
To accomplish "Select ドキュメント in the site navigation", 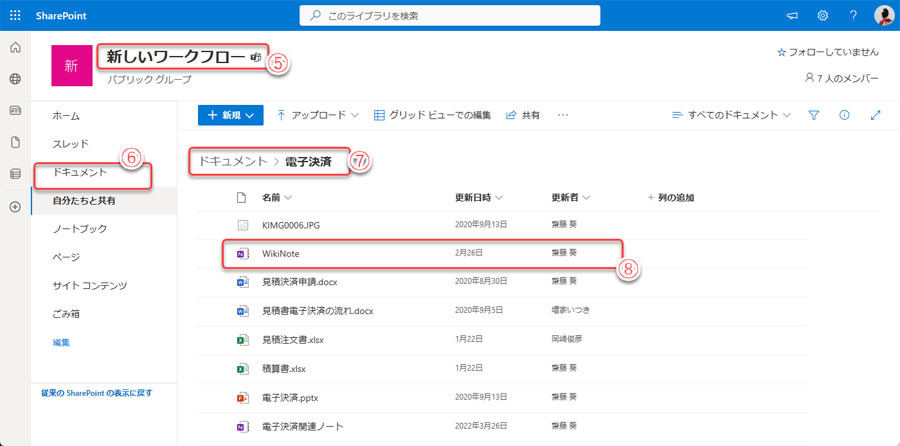I will (x=80, y=172).
